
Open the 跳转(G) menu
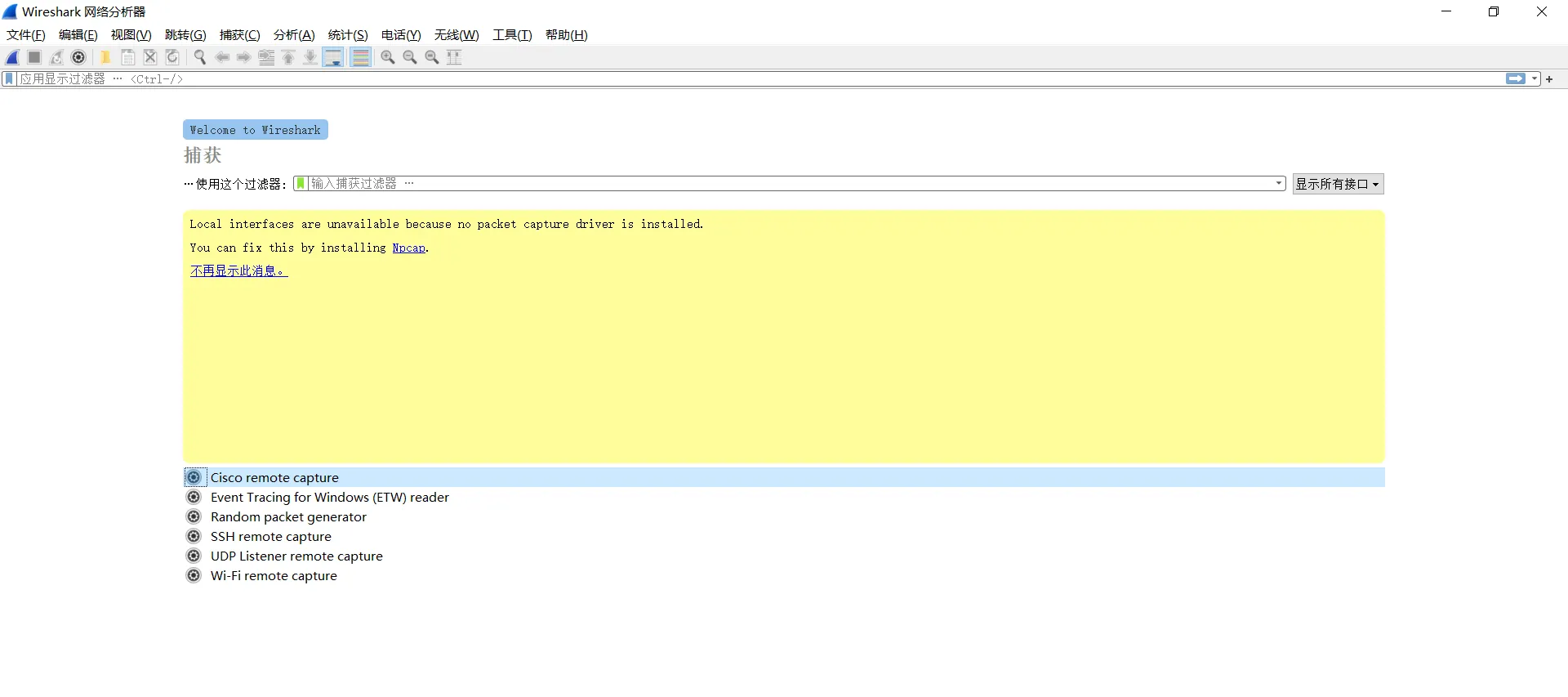(x=185, y=35)
